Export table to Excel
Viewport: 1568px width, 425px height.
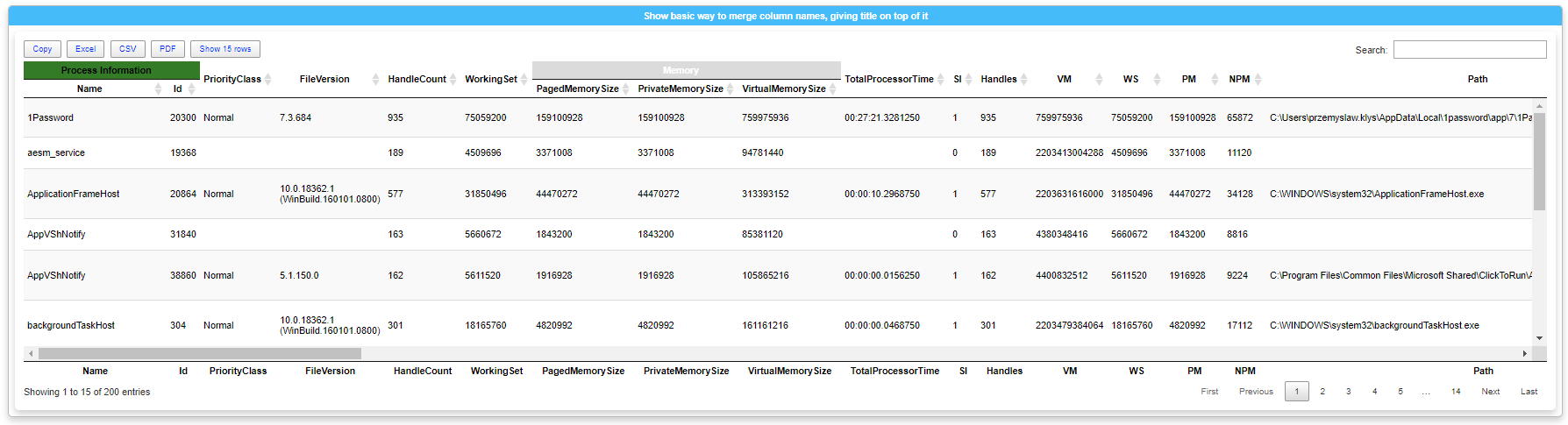85,49
